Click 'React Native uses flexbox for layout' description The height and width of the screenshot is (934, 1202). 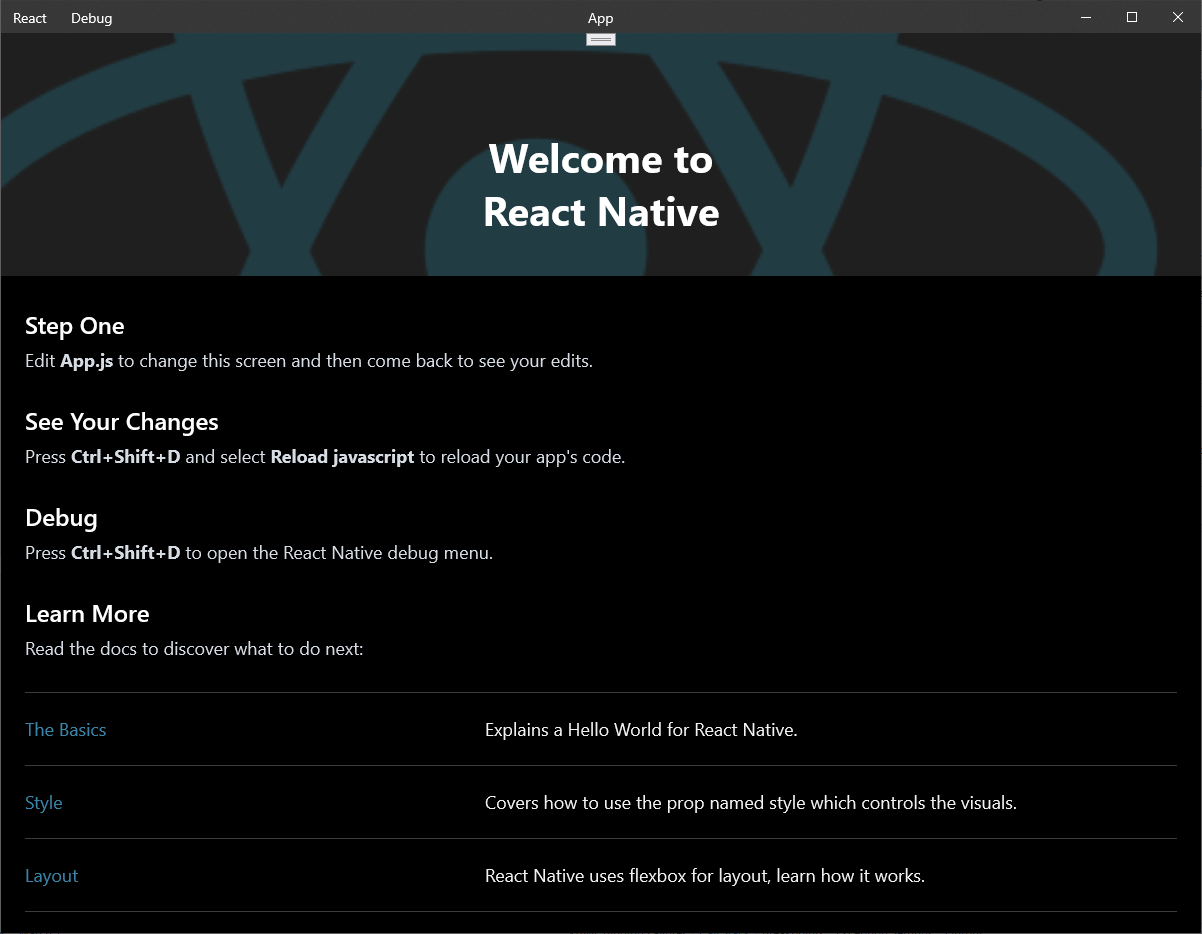(705, 876)
